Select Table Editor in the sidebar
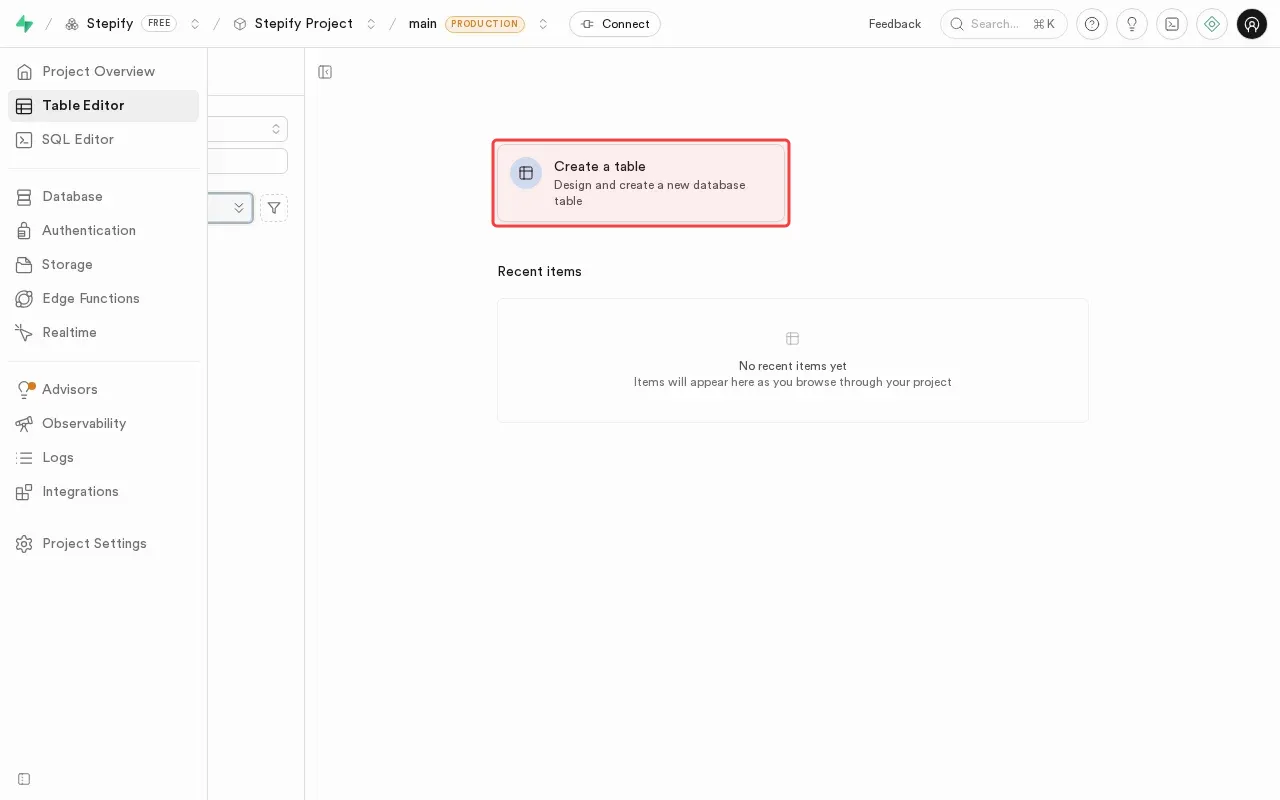The image size is (1280, 800). 83,105
